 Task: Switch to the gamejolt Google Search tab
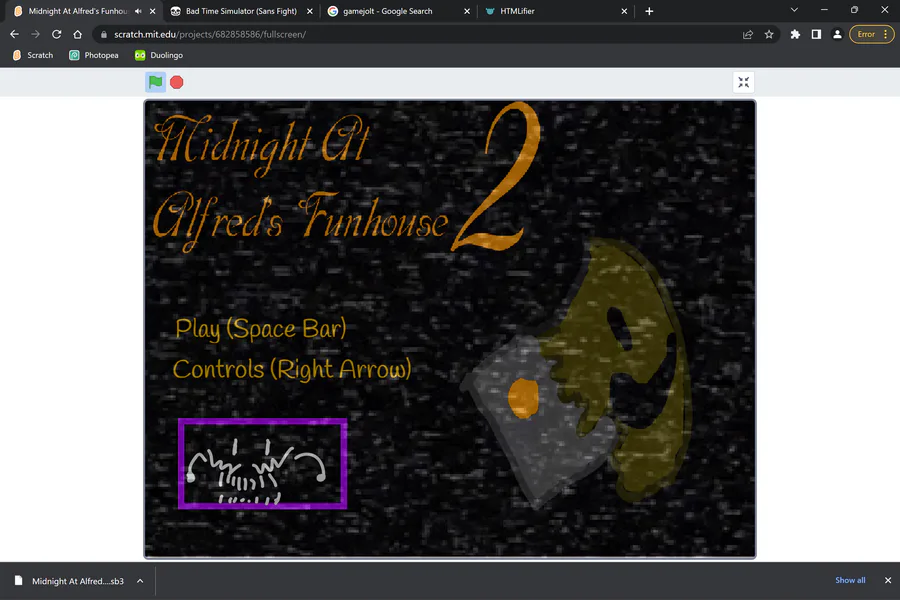[x=387, y=11]
